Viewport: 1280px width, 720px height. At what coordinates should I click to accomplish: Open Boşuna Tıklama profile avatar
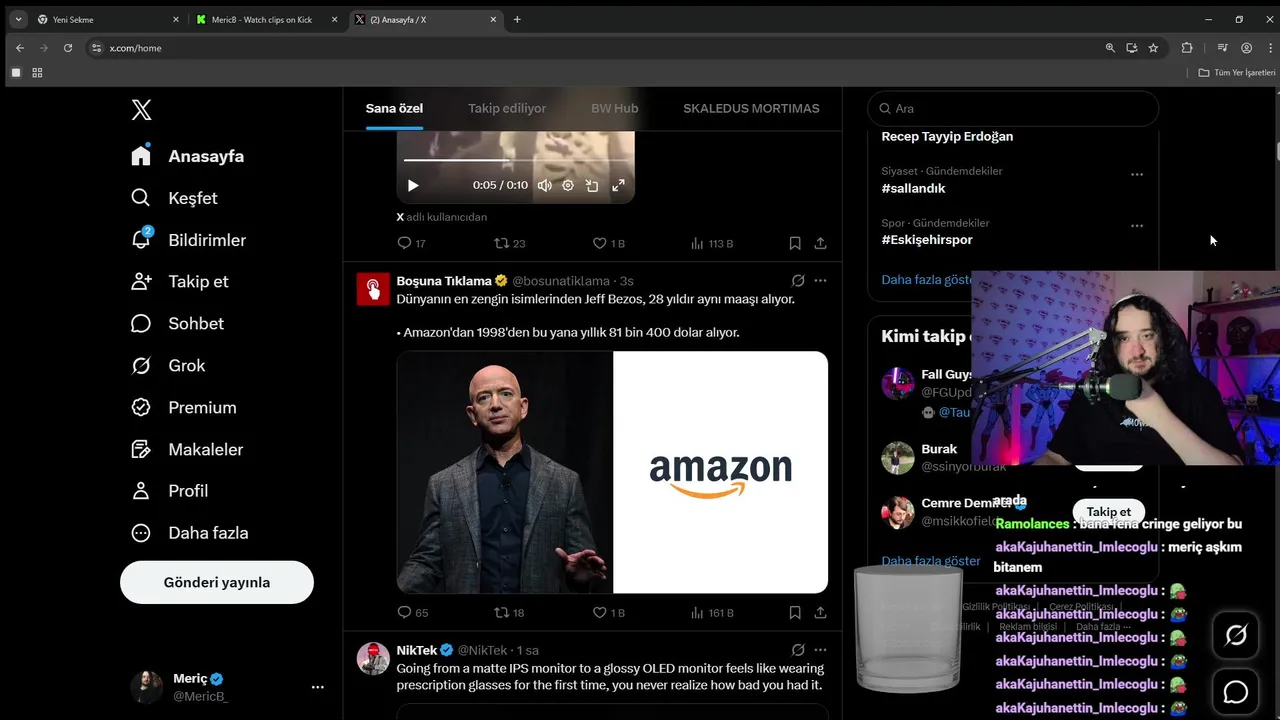(373, 288)
